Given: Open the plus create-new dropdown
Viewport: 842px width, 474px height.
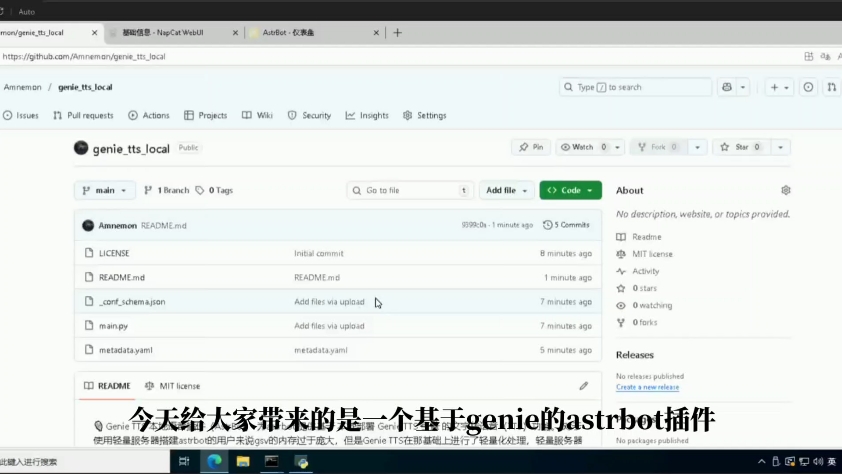Looking at the screenshot, I should click(779, 87).
